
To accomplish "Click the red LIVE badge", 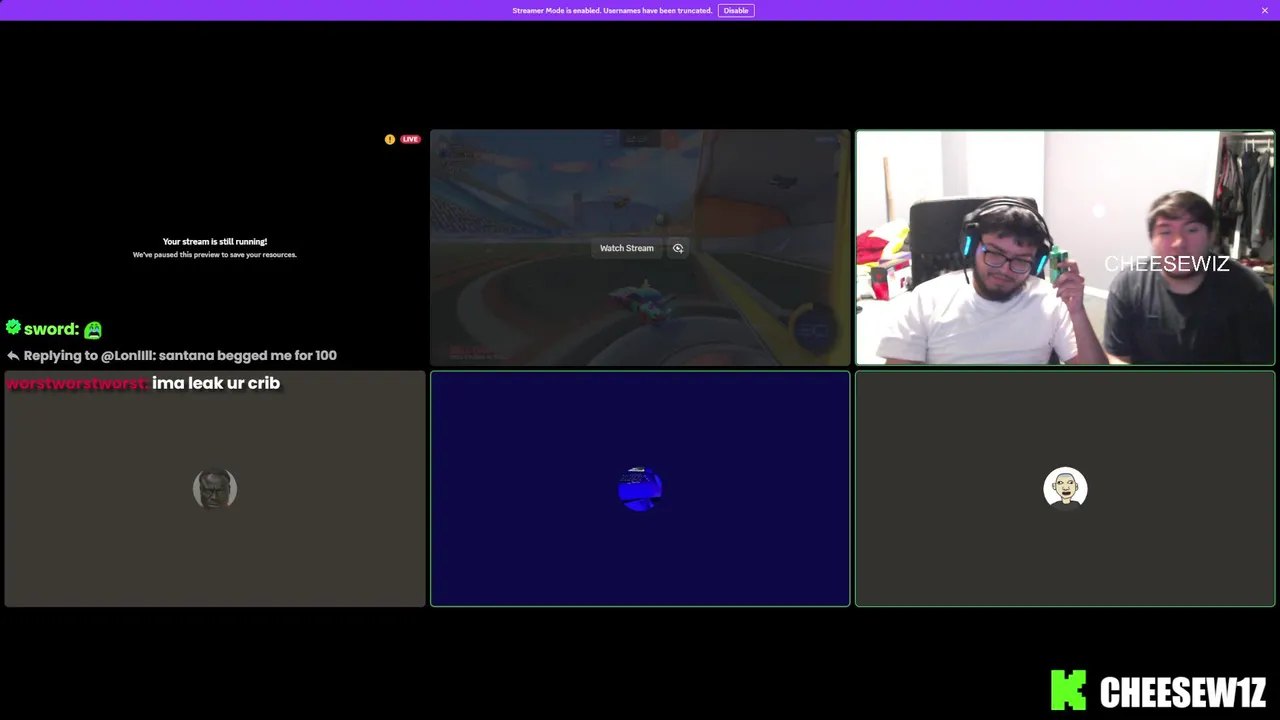I will pos(410,139).
